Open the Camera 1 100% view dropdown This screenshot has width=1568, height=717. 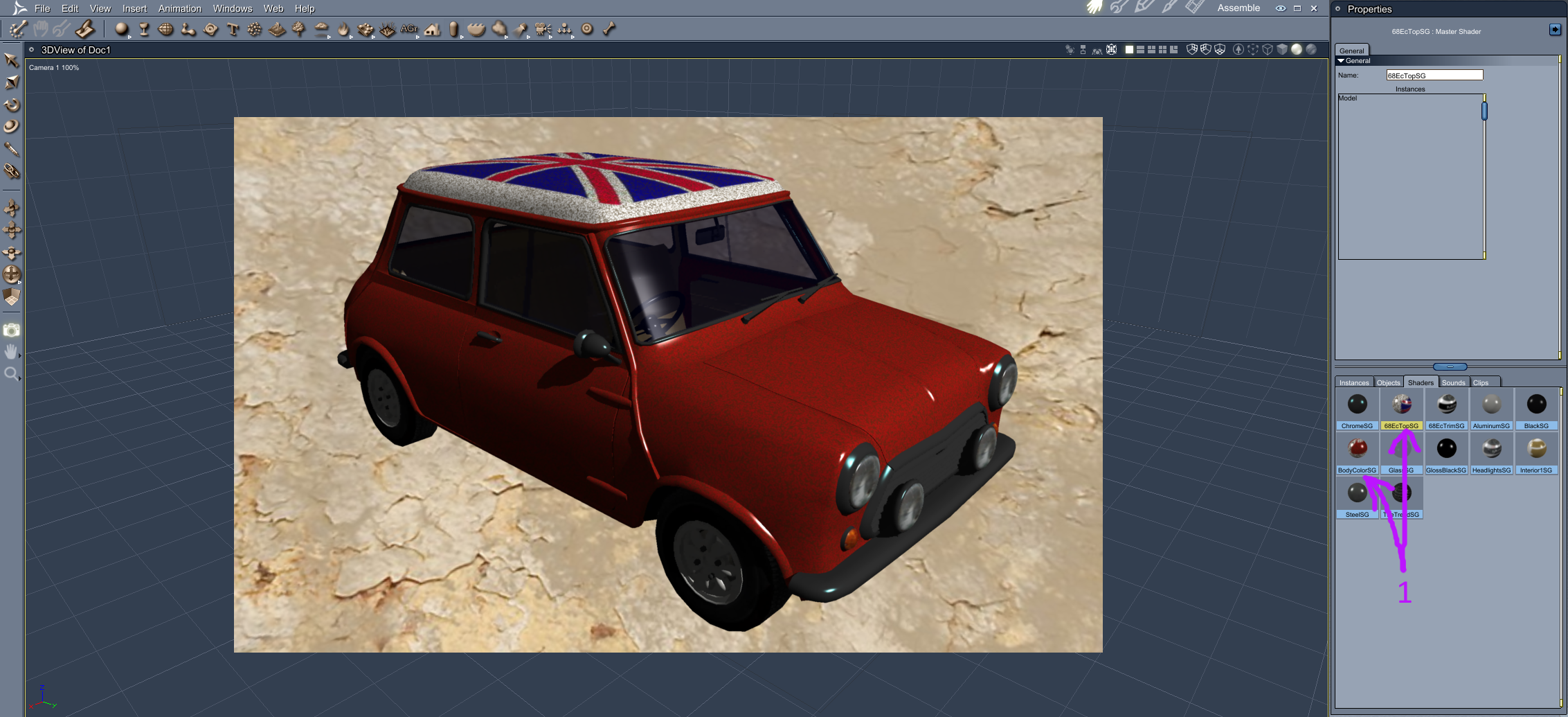[54, 68]
